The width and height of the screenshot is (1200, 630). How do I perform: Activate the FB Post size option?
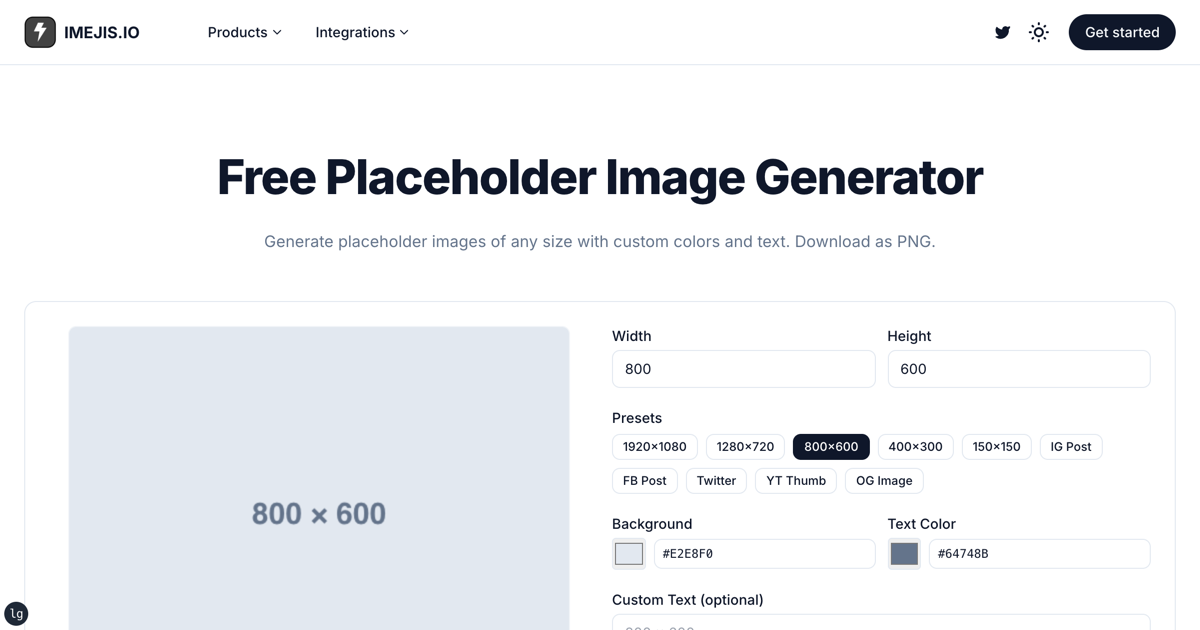point(644,480)
